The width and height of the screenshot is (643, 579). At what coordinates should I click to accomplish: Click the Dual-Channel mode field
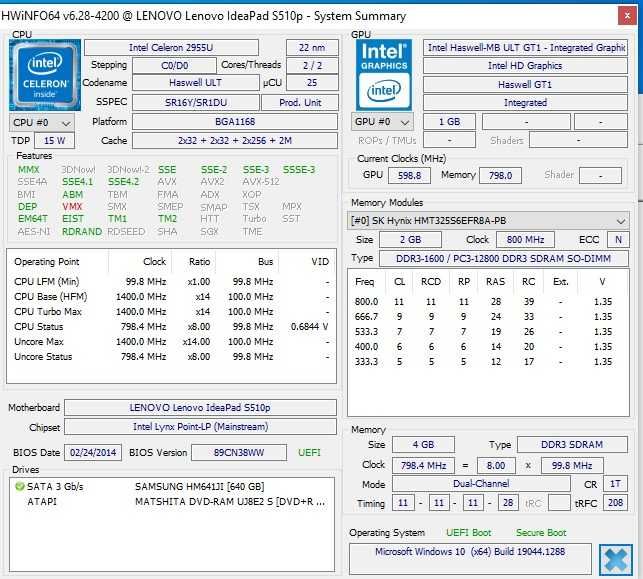click(x=481, y=484)
